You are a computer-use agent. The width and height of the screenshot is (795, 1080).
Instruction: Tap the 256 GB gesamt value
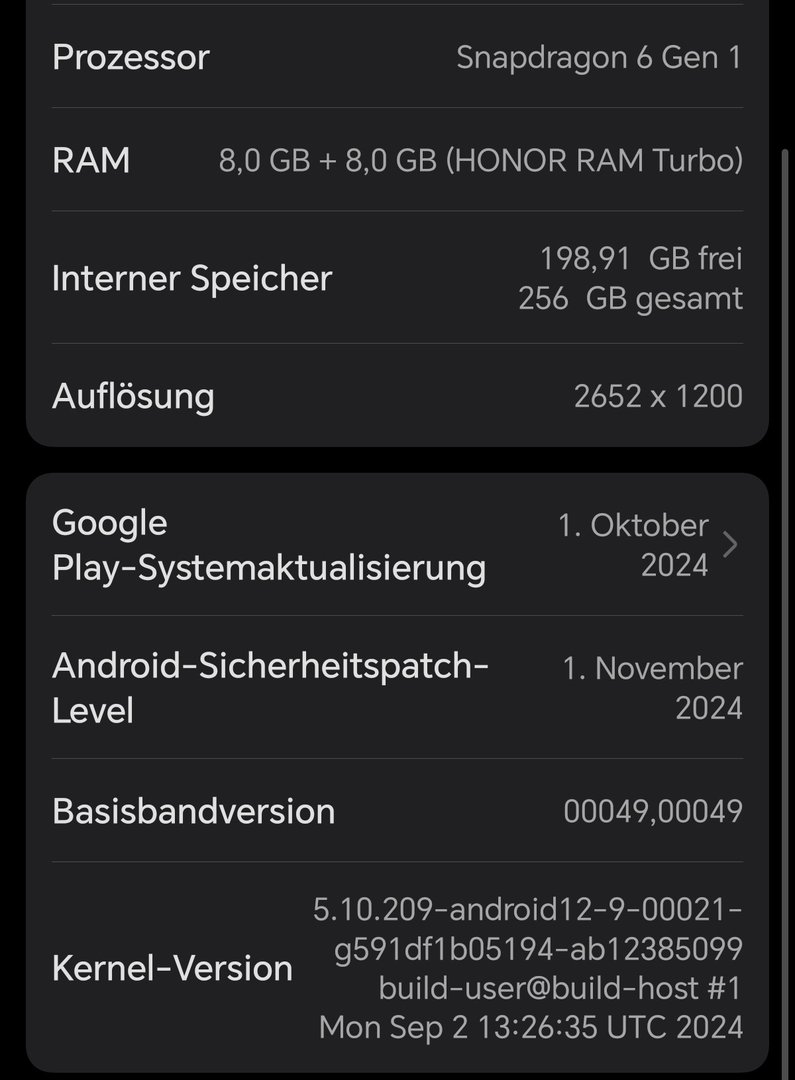[x=630, y=299]
